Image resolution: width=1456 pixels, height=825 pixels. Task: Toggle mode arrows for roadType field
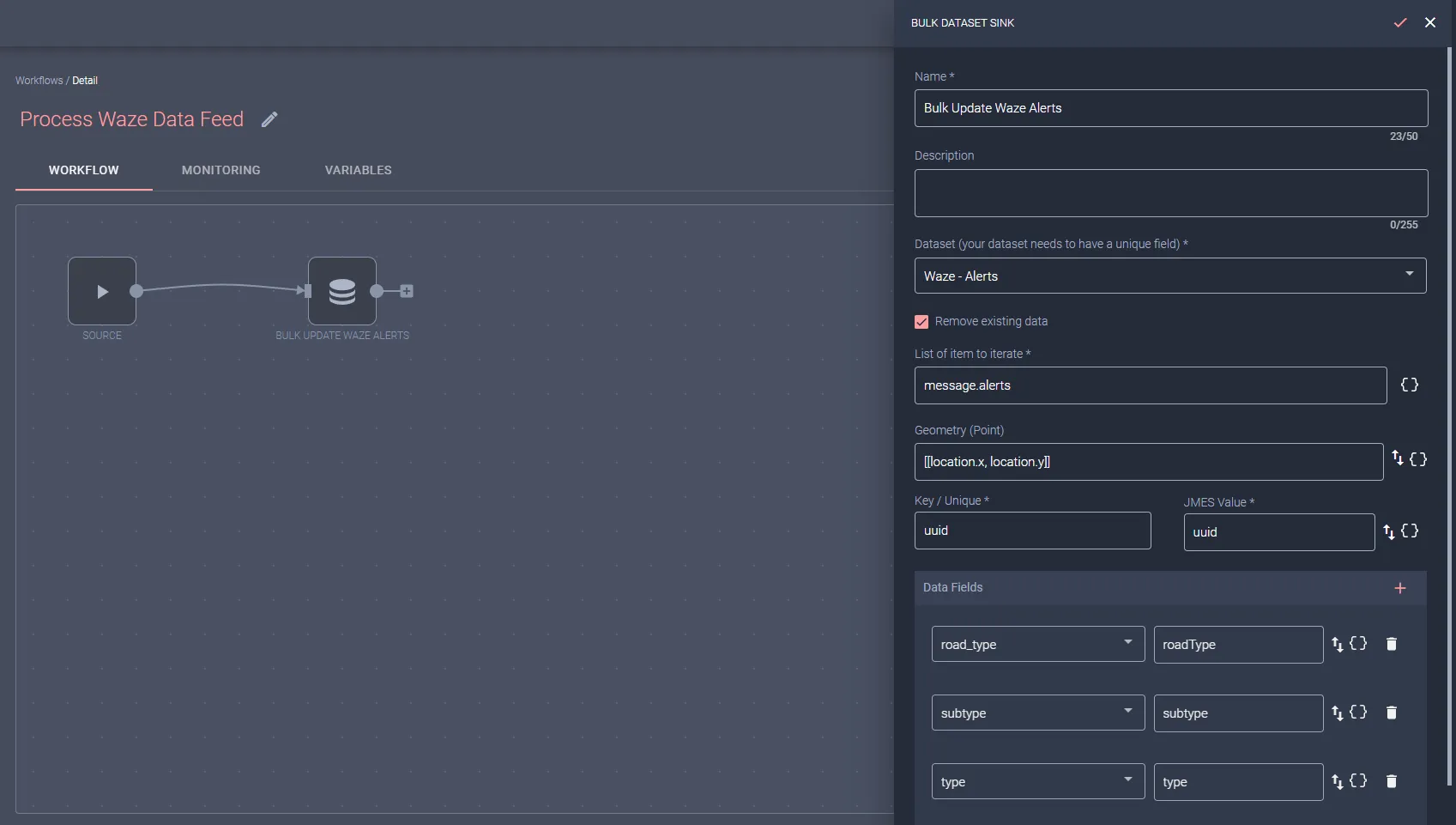pos(1338,645)
